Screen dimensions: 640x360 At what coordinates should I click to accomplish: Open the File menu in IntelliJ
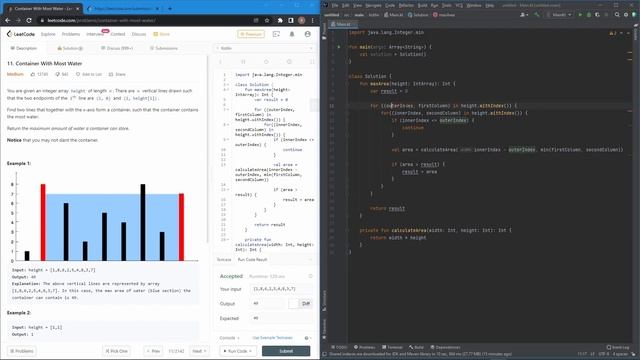(x=335, y=5)
